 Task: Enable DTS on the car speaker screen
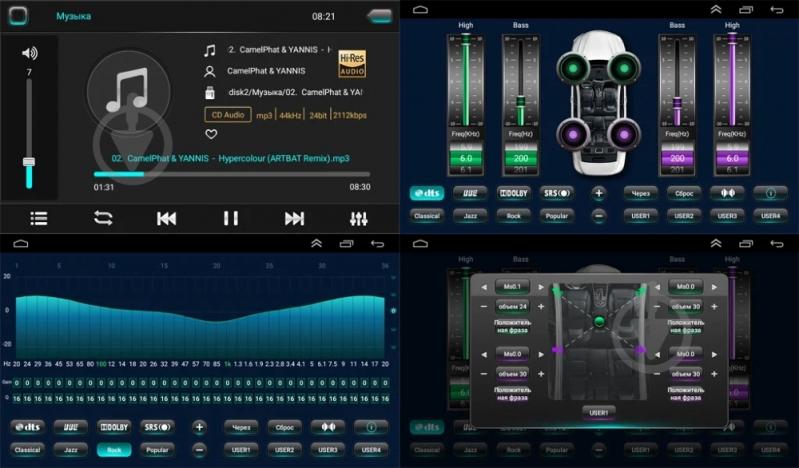pos(427,193)
